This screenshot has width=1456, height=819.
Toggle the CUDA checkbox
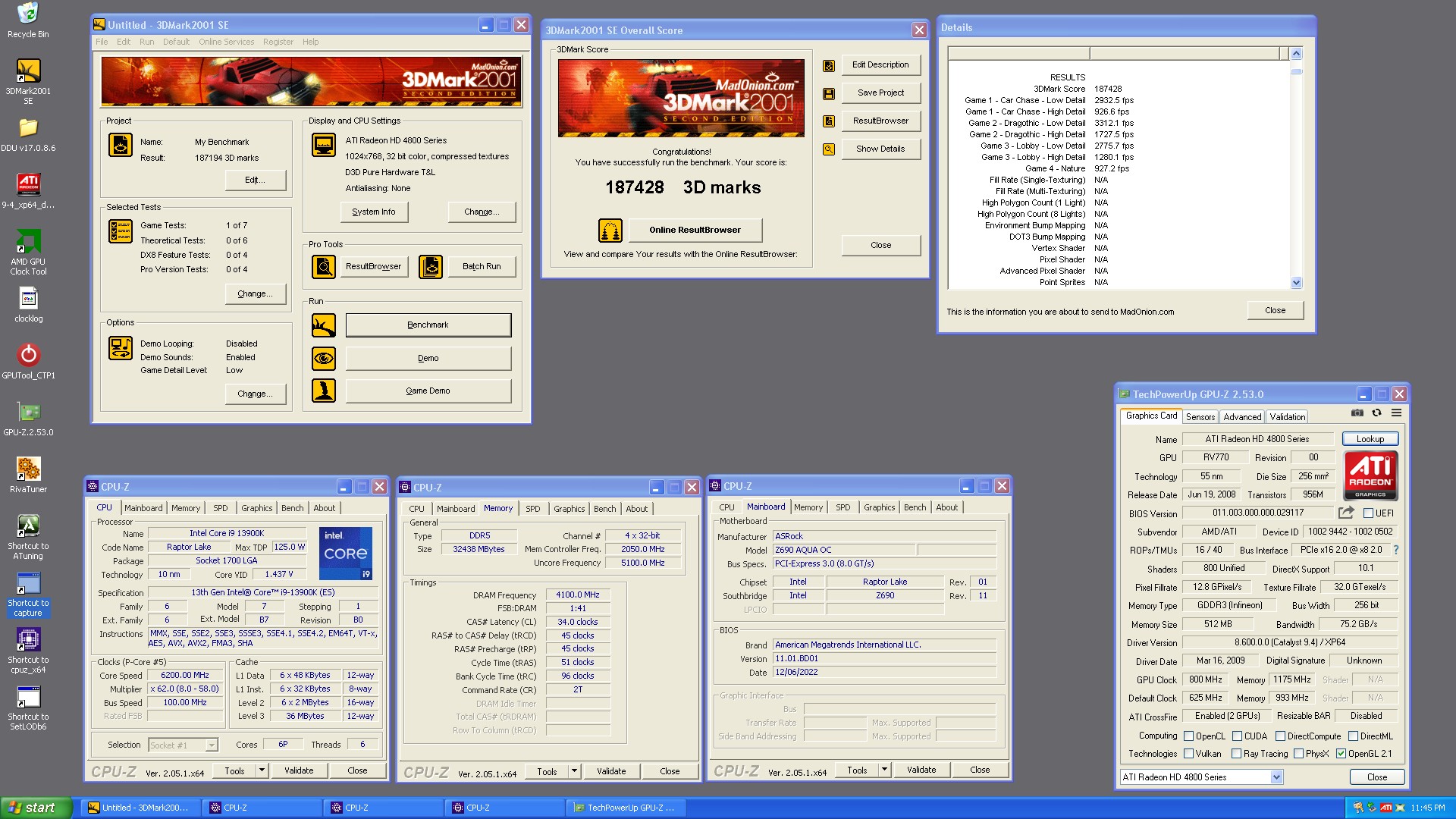pos(1237,736)
